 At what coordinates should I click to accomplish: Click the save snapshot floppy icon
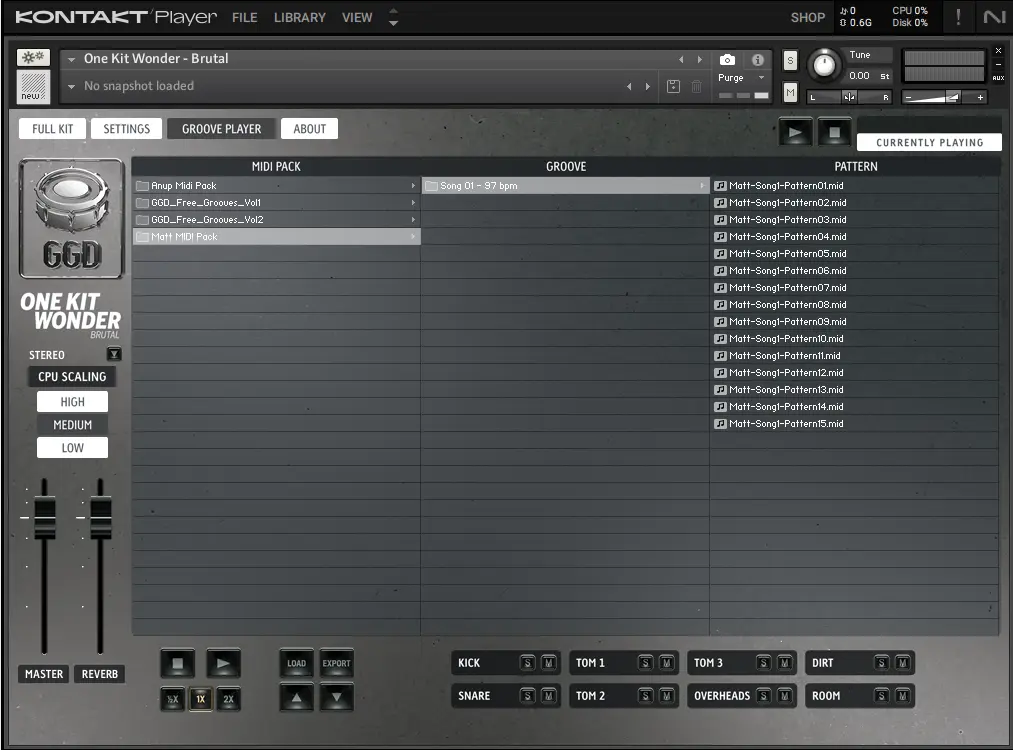673,87
